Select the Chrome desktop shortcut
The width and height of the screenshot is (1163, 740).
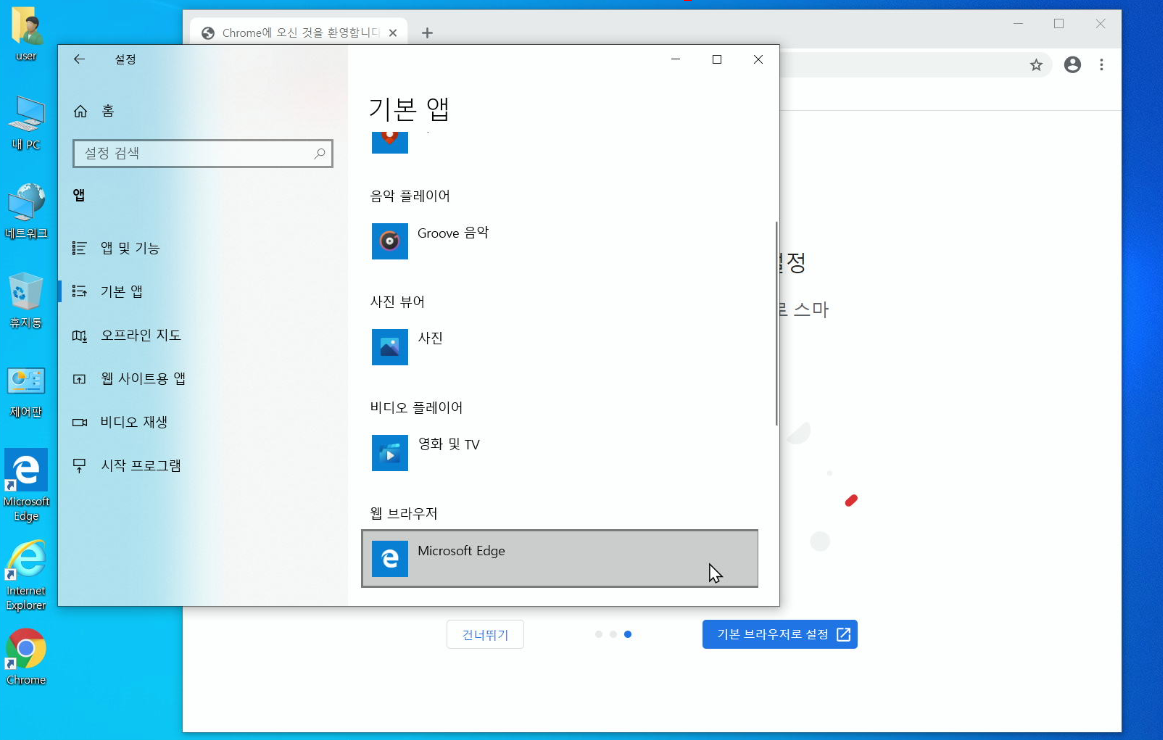click(x=26, y=657)
